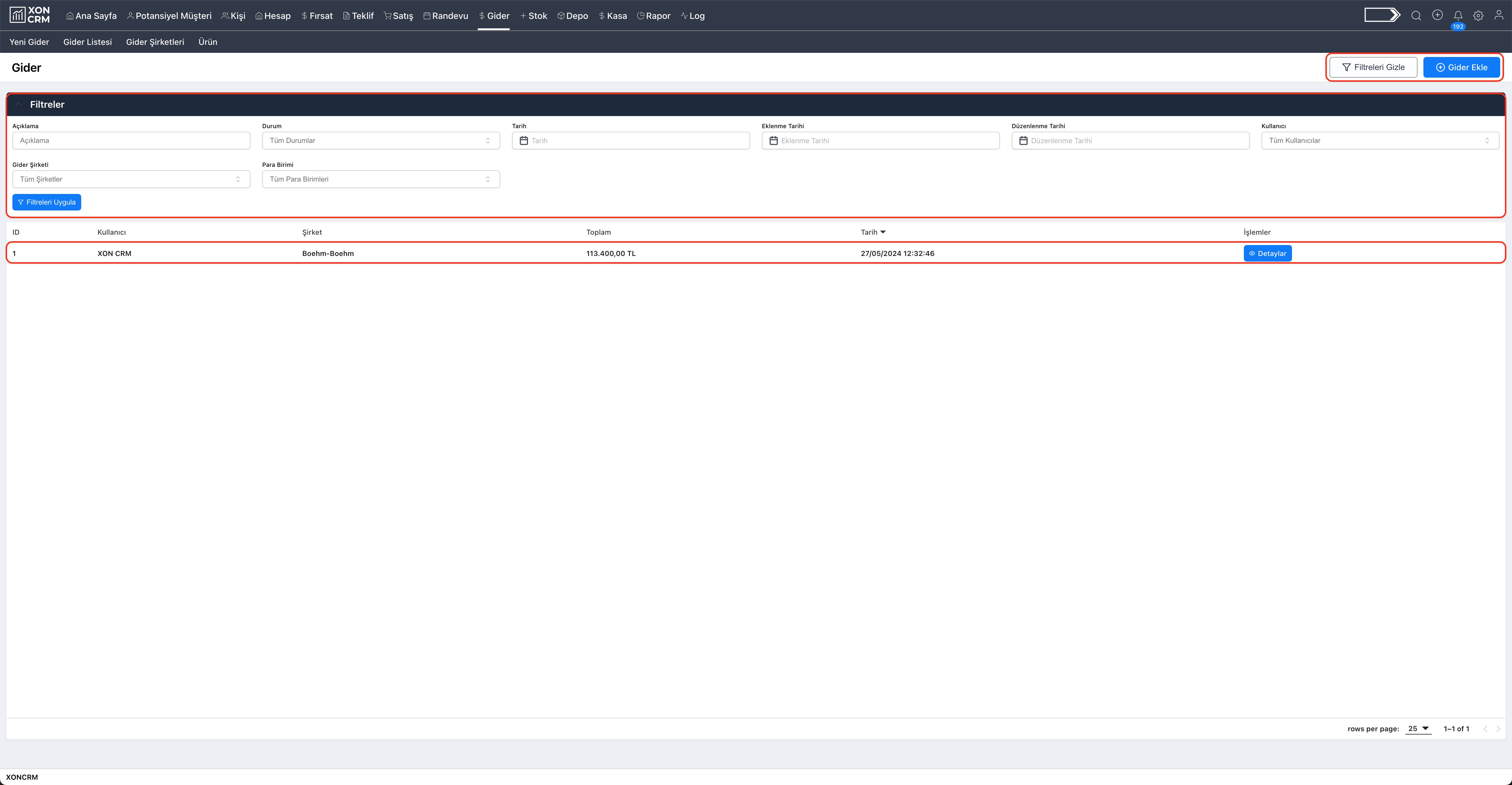Open the Tüm Para Birimleri dropdown
The height and width of the screenshot is (785, 1512).
[x=380, y=179]
